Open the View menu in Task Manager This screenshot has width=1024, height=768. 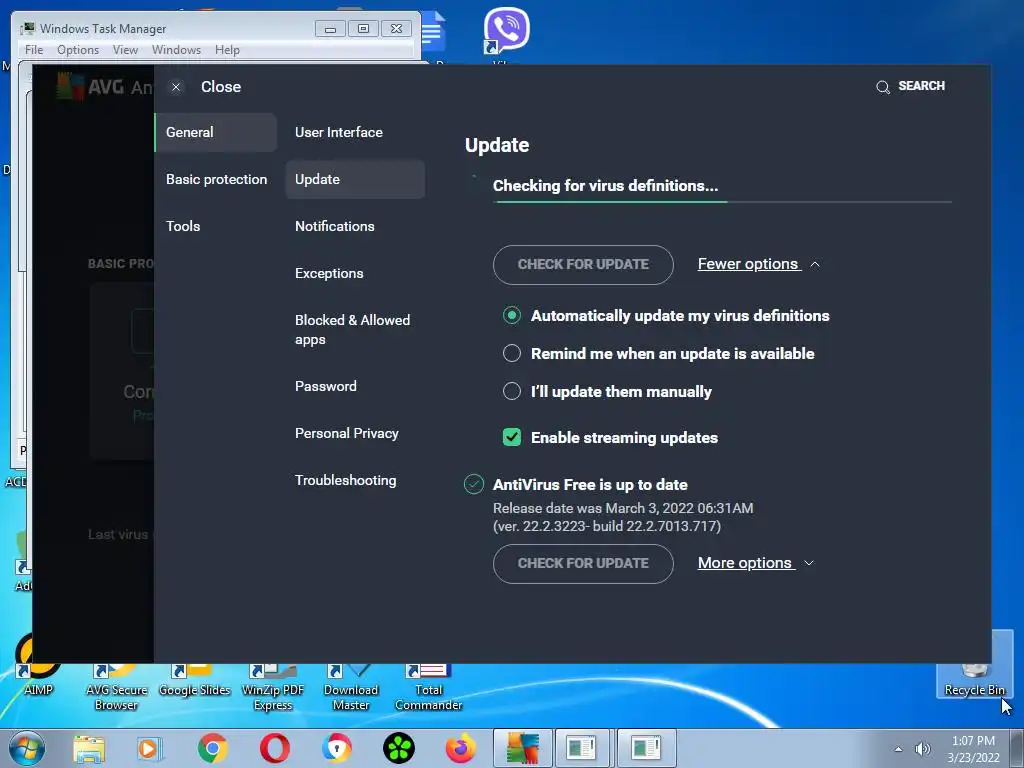[125, 50]
